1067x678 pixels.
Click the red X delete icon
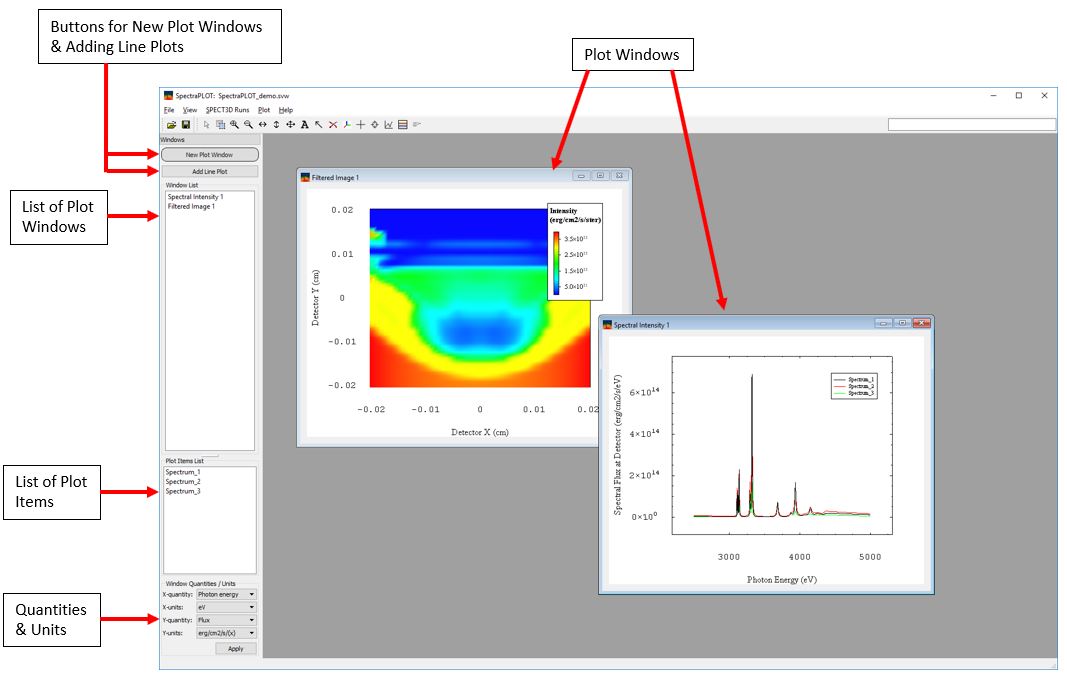333,125
